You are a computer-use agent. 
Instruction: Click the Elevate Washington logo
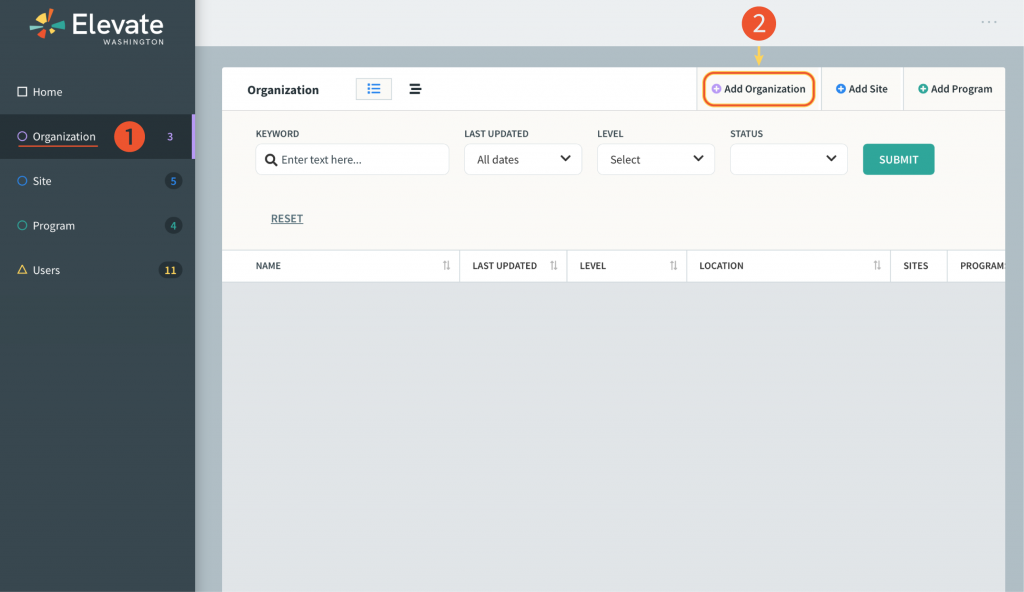click(97, 27)
